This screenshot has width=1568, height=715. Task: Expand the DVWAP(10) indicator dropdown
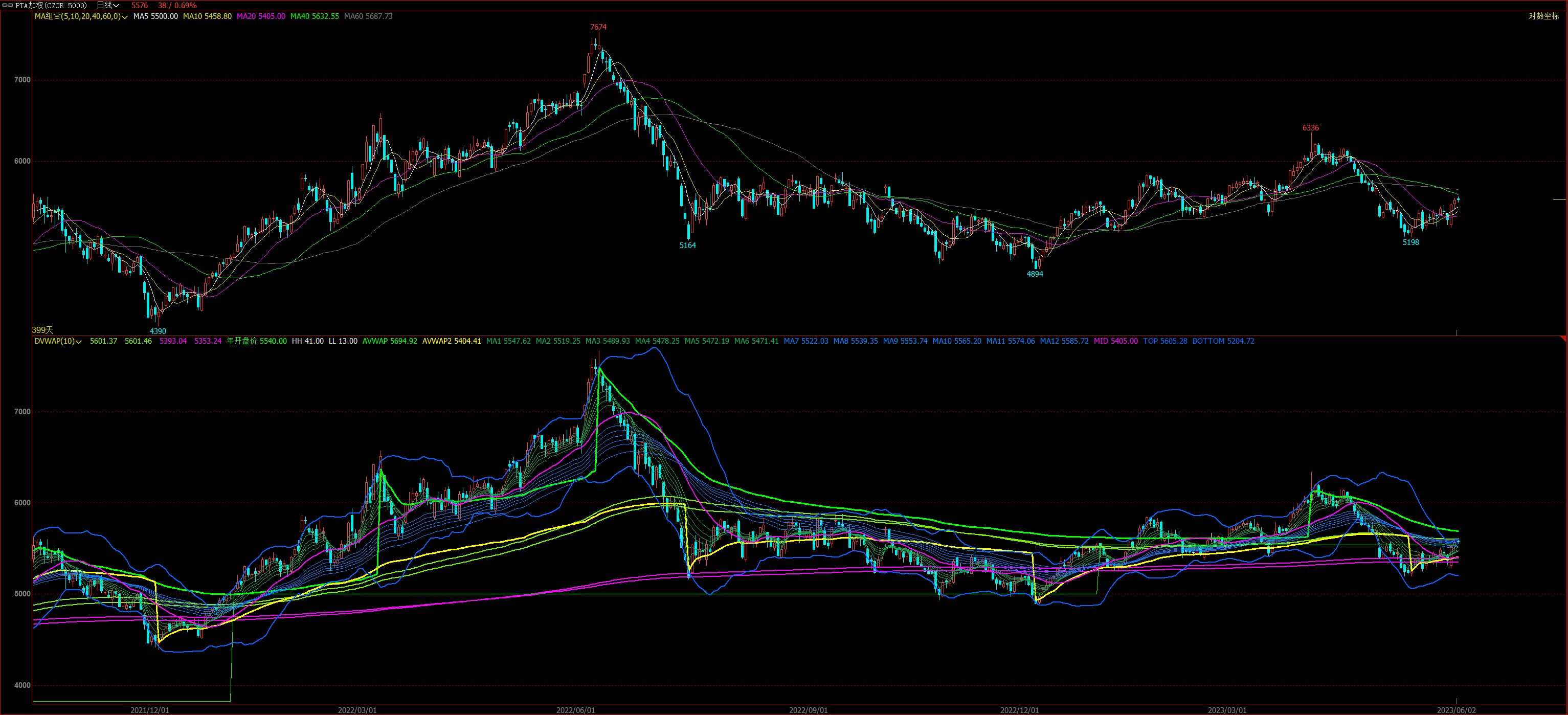coord(79,342)
